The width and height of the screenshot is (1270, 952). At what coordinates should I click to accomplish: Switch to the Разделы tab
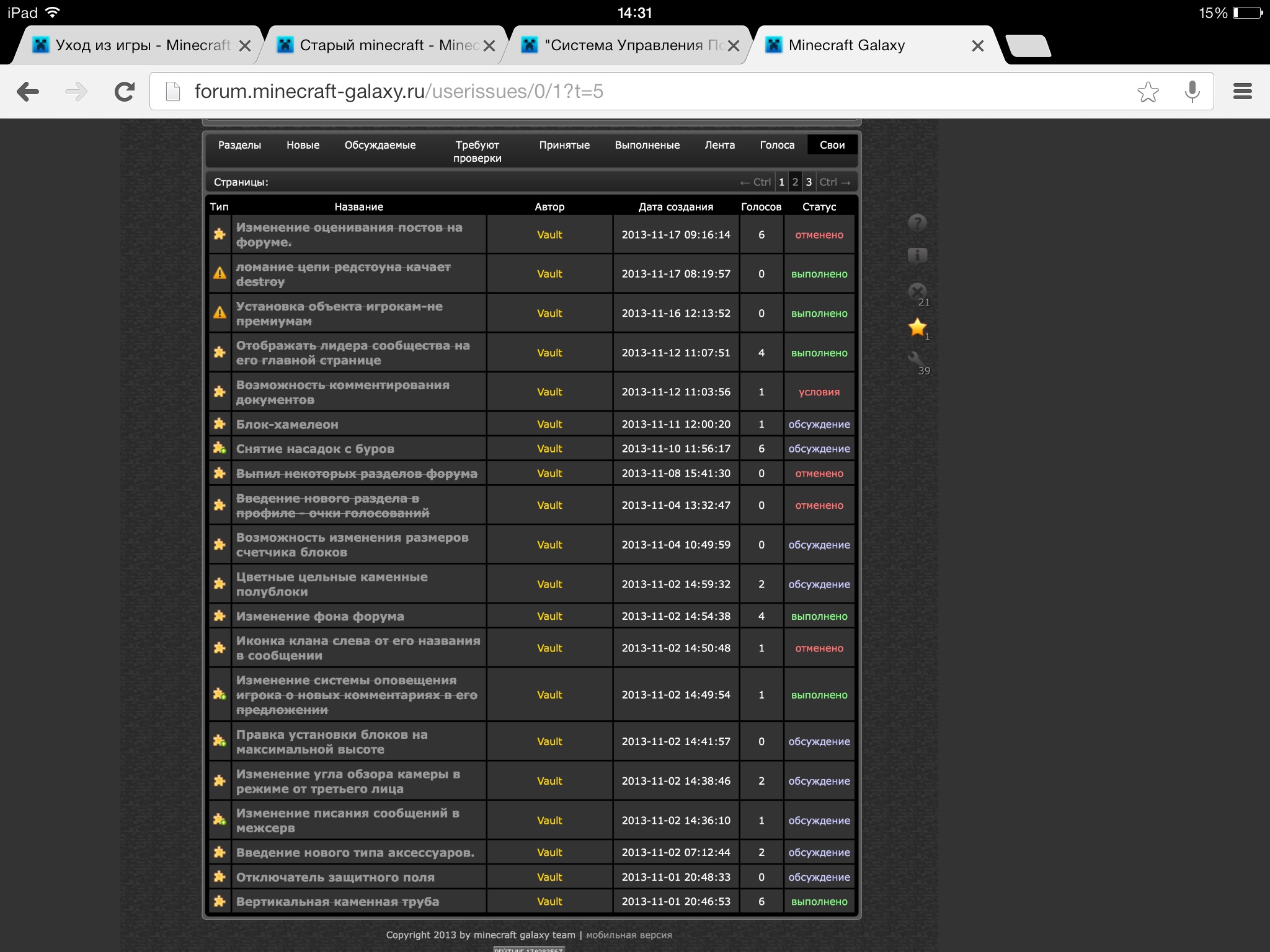239,145
